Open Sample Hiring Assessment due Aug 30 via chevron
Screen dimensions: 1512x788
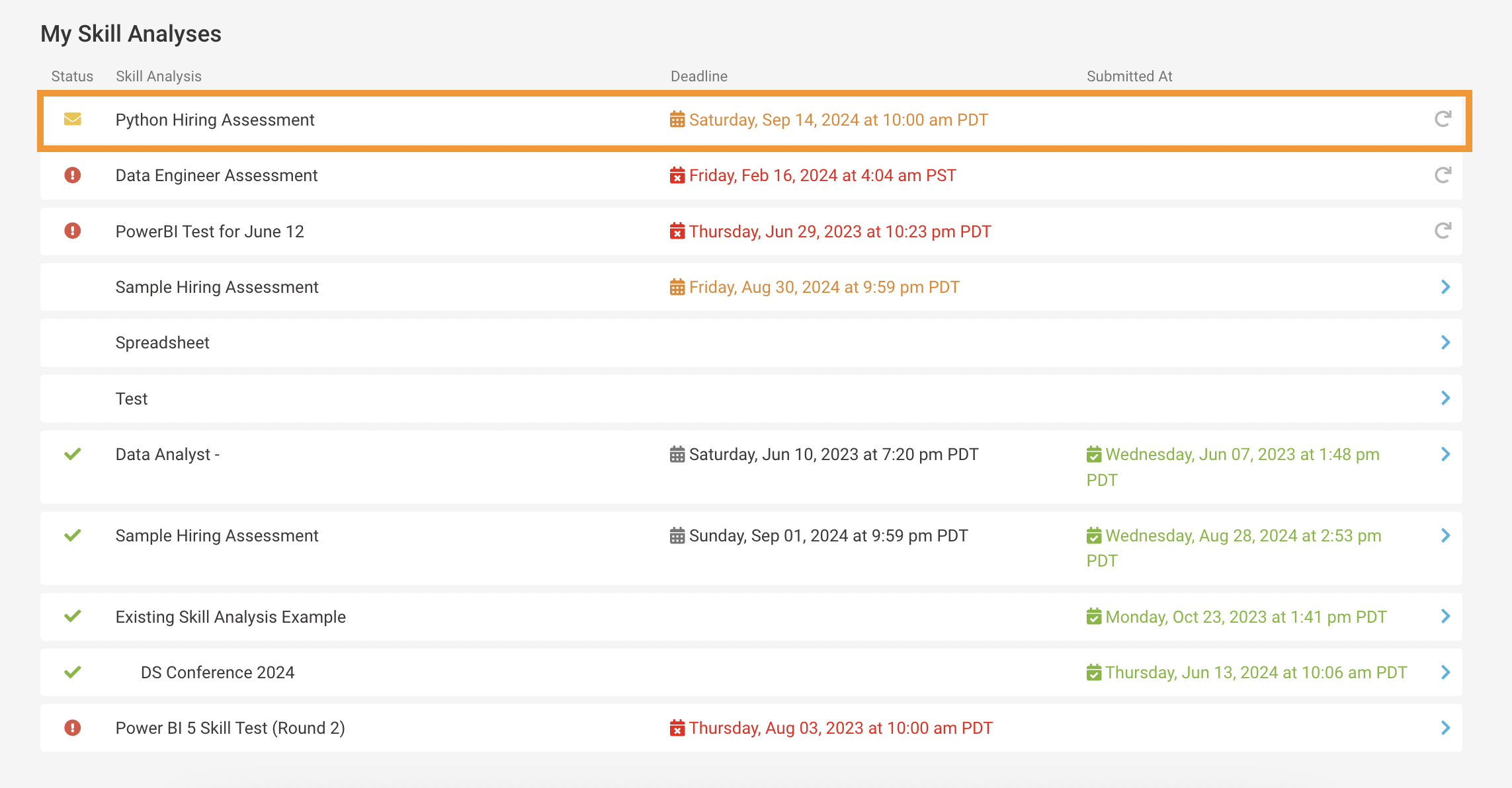tap(1445, 287)
